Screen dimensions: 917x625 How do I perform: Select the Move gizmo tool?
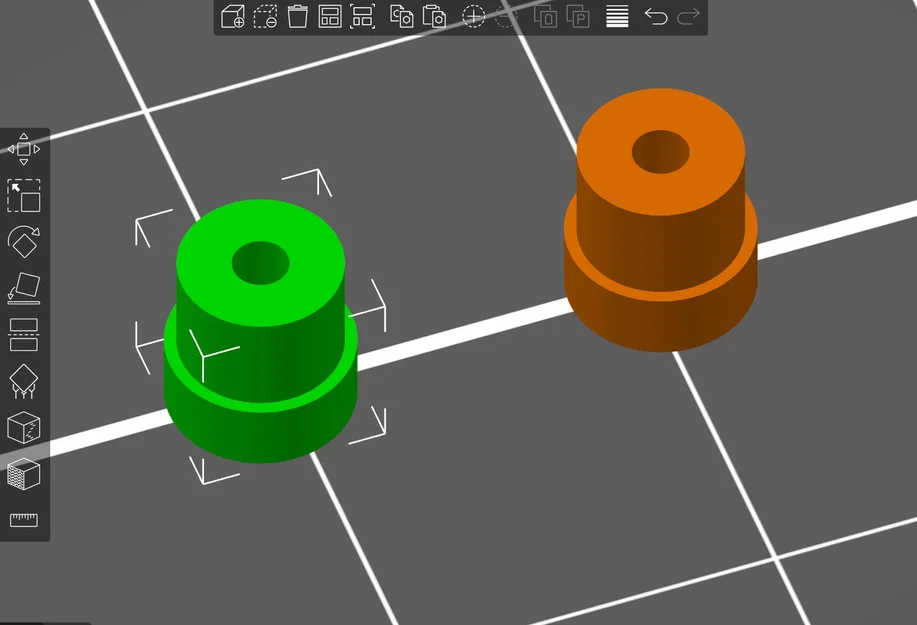[x=24, y=149]
